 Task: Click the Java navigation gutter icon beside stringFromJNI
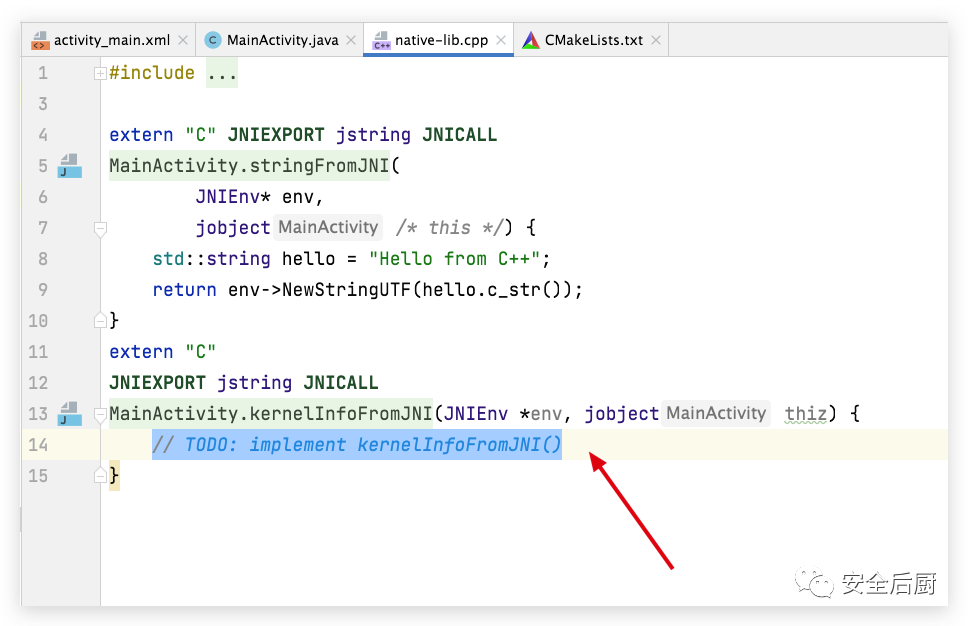pyautogui.click(x=69, y=166)
